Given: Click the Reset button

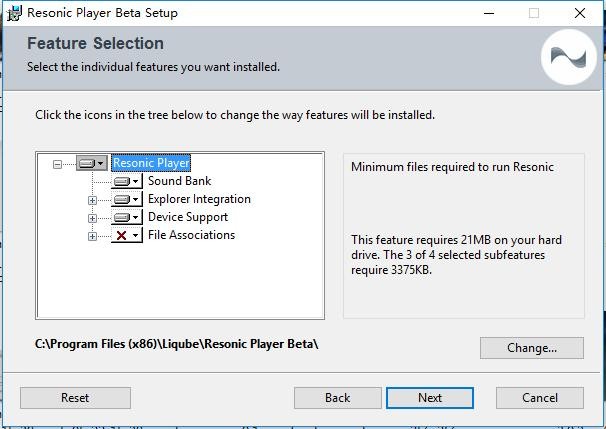Looking at the screenshot, I should pyautogui.click(x=75, y=398).
